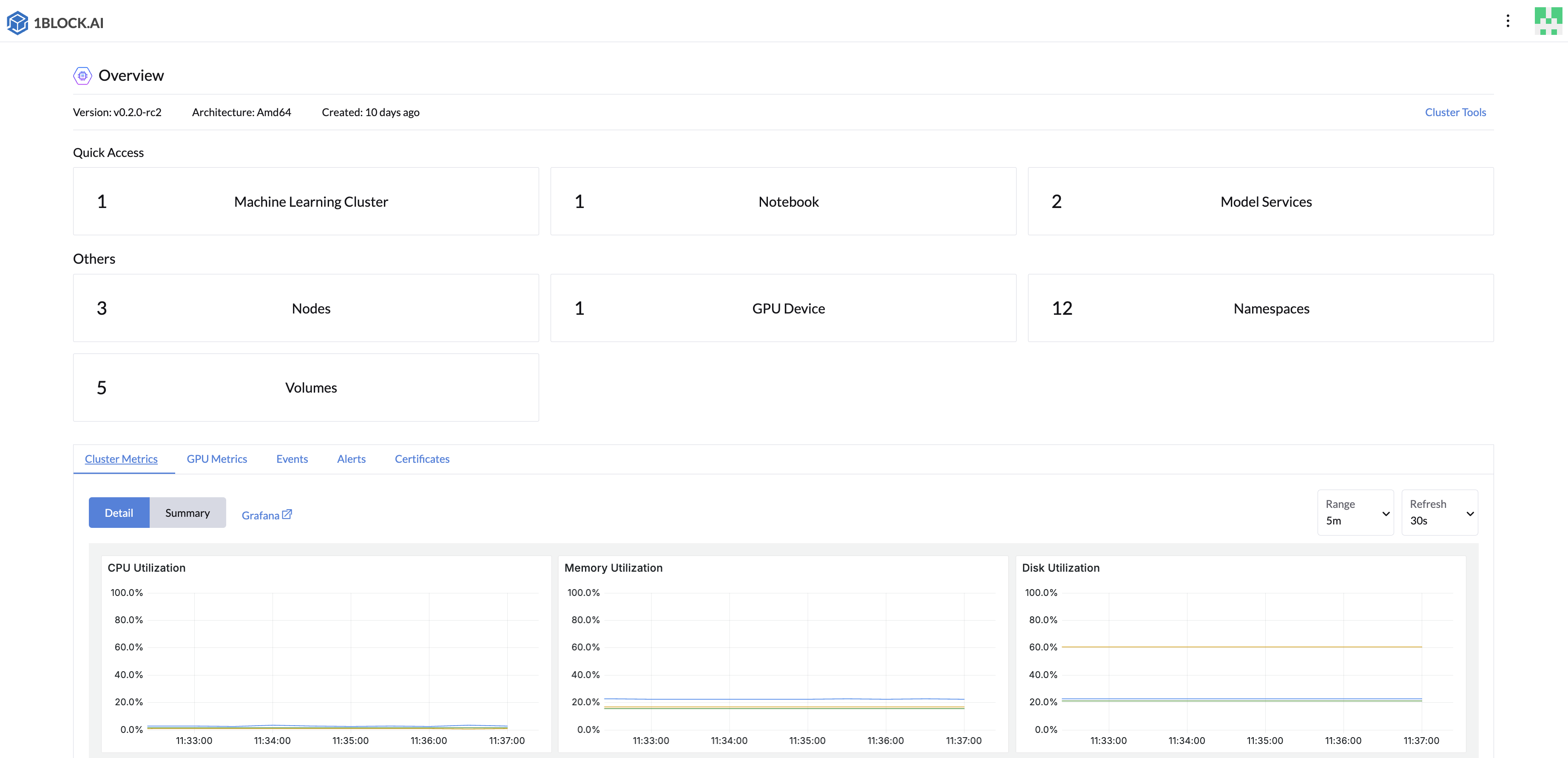Open the Cluster Tools link
This screenshot has height=758, width=1568.
pyautogui.click(x=1455, y=112)
